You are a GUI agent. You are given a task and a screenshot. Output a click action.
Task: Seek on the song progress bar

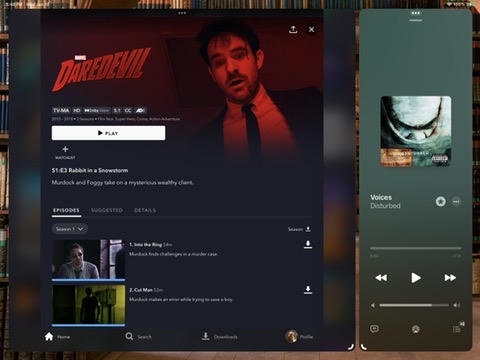coord(416,248)
